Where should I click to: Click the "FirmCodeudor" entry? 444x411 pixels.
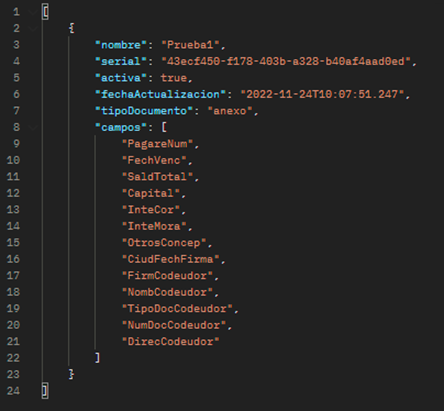[167, 276]
